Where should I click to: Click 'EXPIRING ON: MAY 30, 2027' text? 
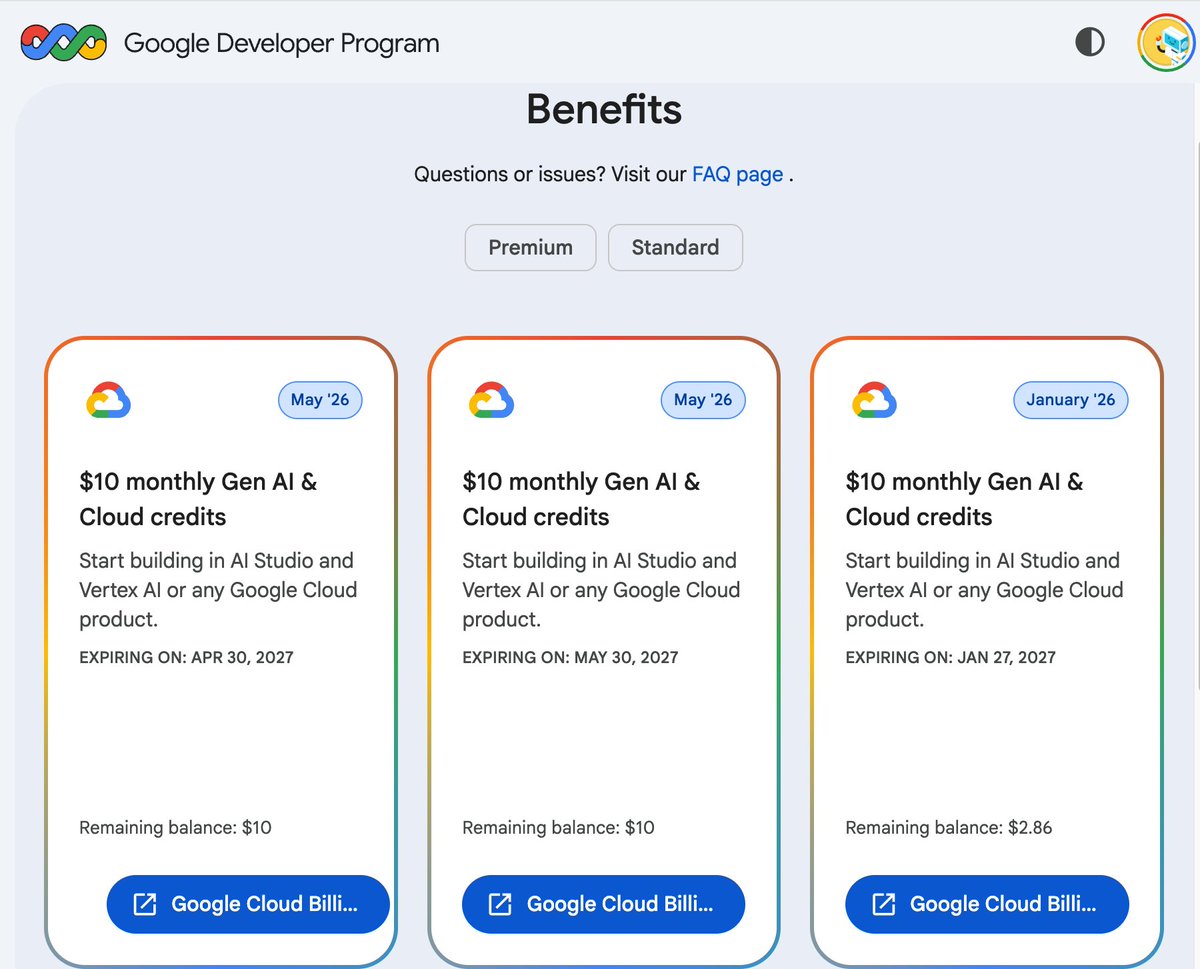click(570, 657)
